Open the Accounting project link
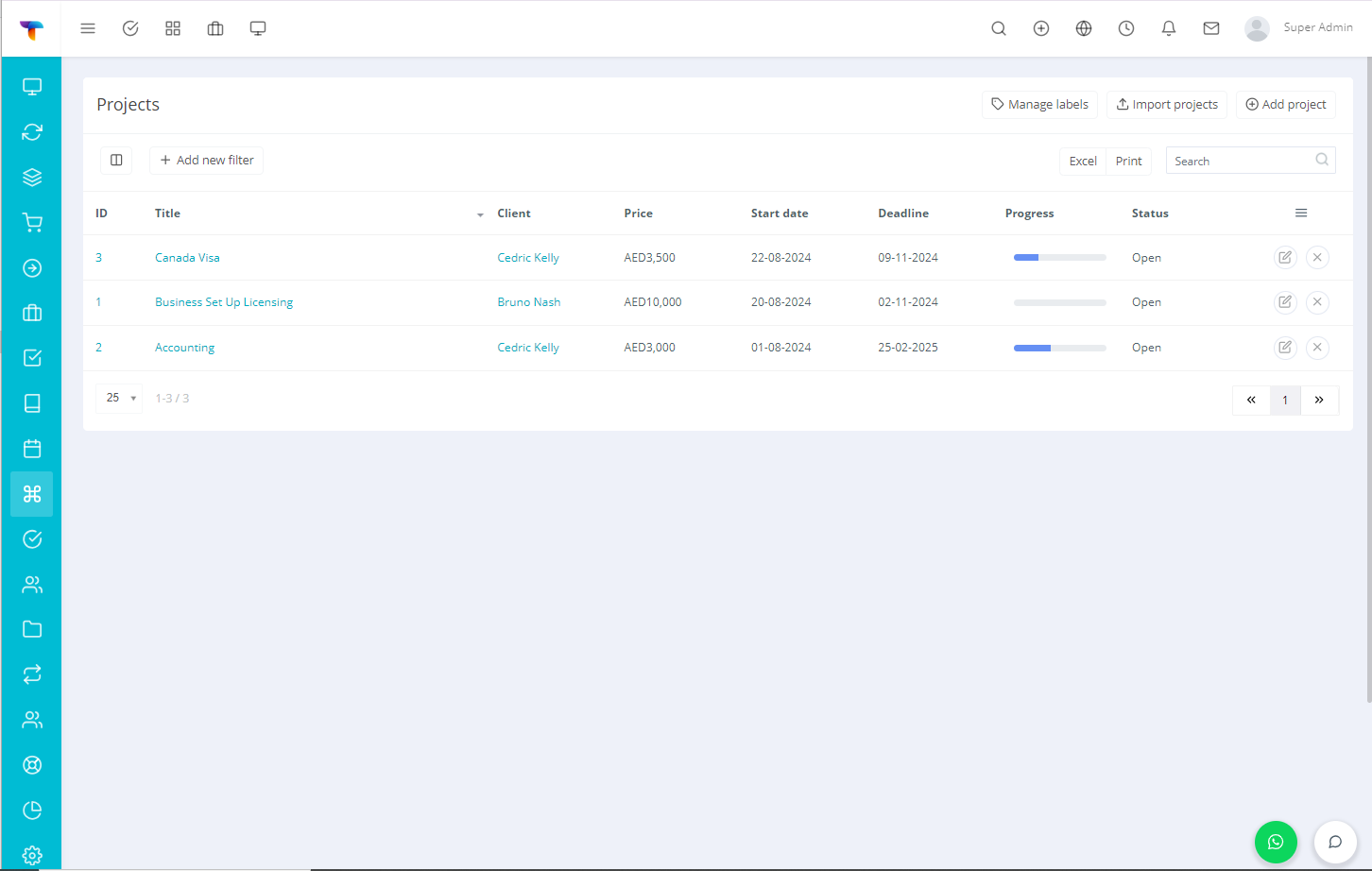 (x=184, y=348)
